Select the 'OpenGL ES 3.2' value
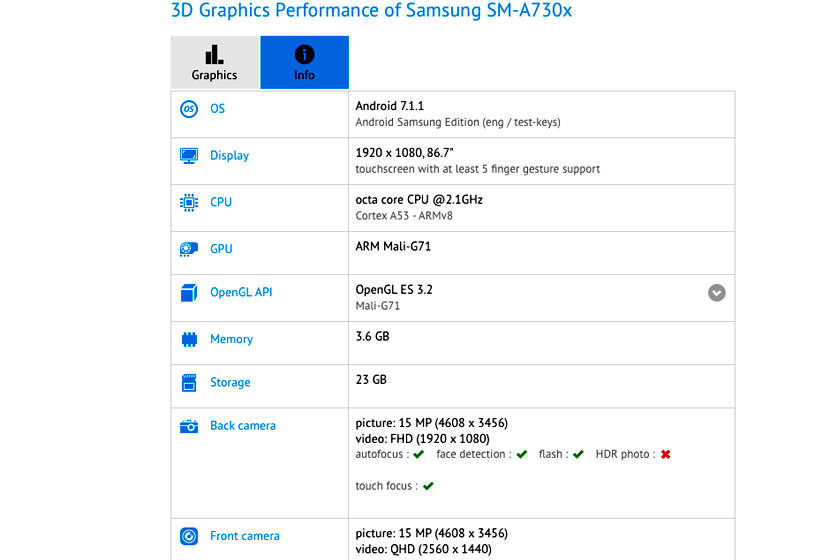Viewport: 840px width, 560px height. pos(394,290)
